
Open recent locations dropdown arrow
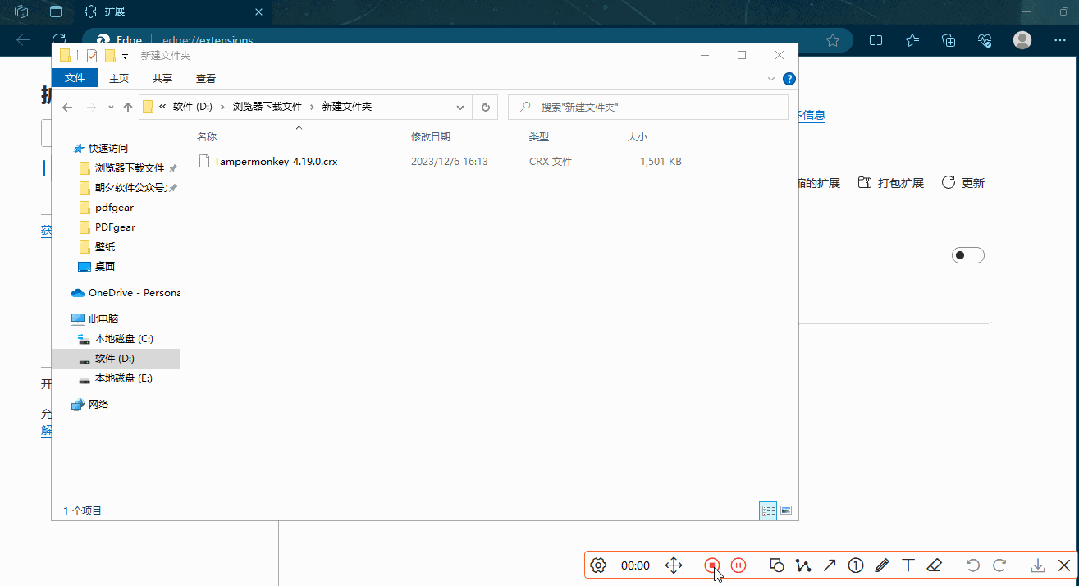111,107
